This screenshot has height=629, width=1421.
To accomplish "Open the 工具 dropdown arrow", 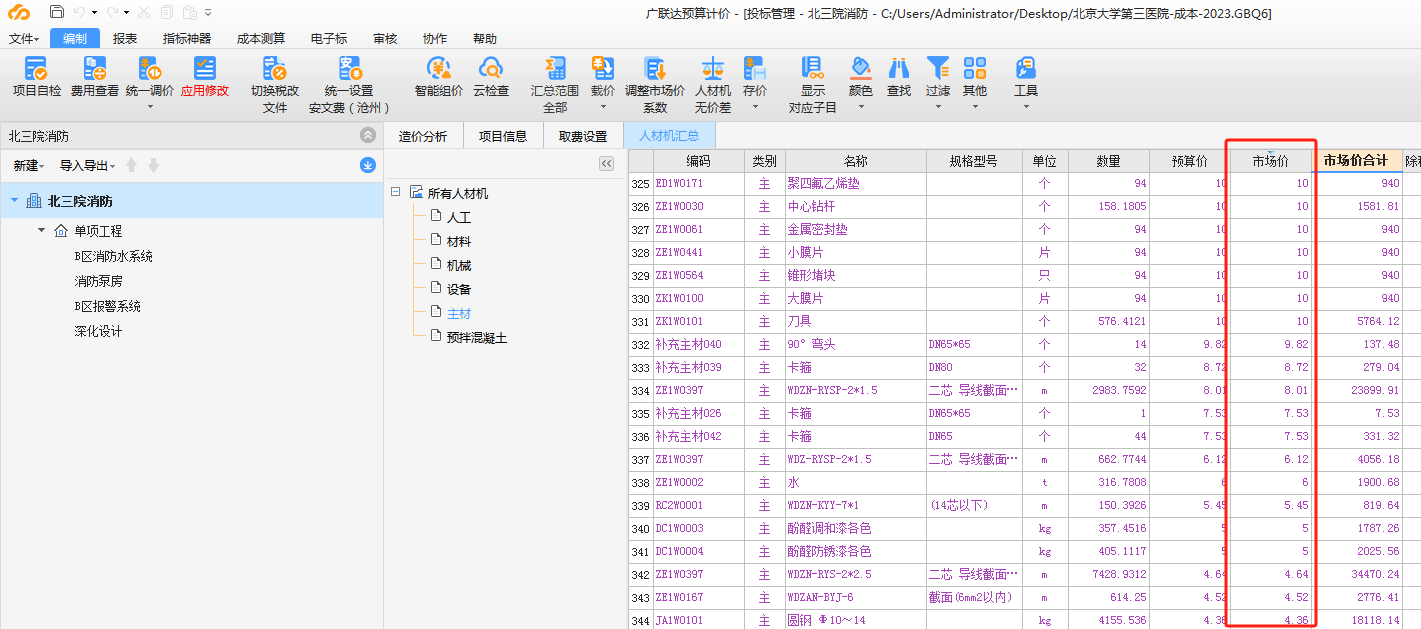I will tap(1026, 106).
